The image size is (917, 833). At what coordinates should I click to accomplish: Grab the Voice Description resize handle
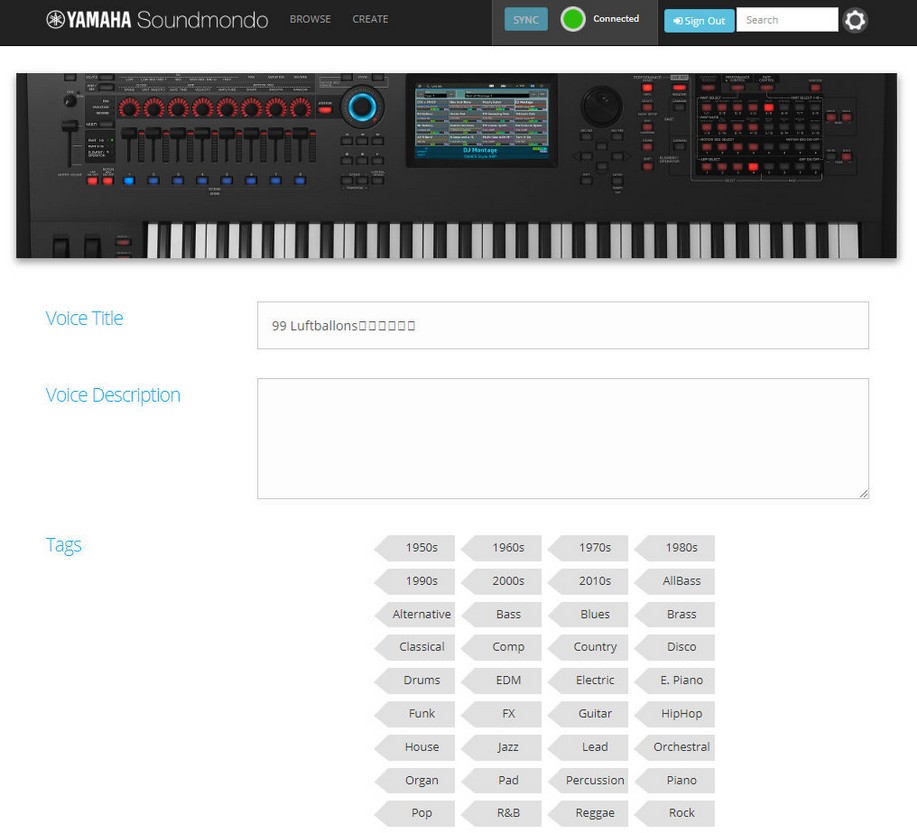(x=863, y=492)
